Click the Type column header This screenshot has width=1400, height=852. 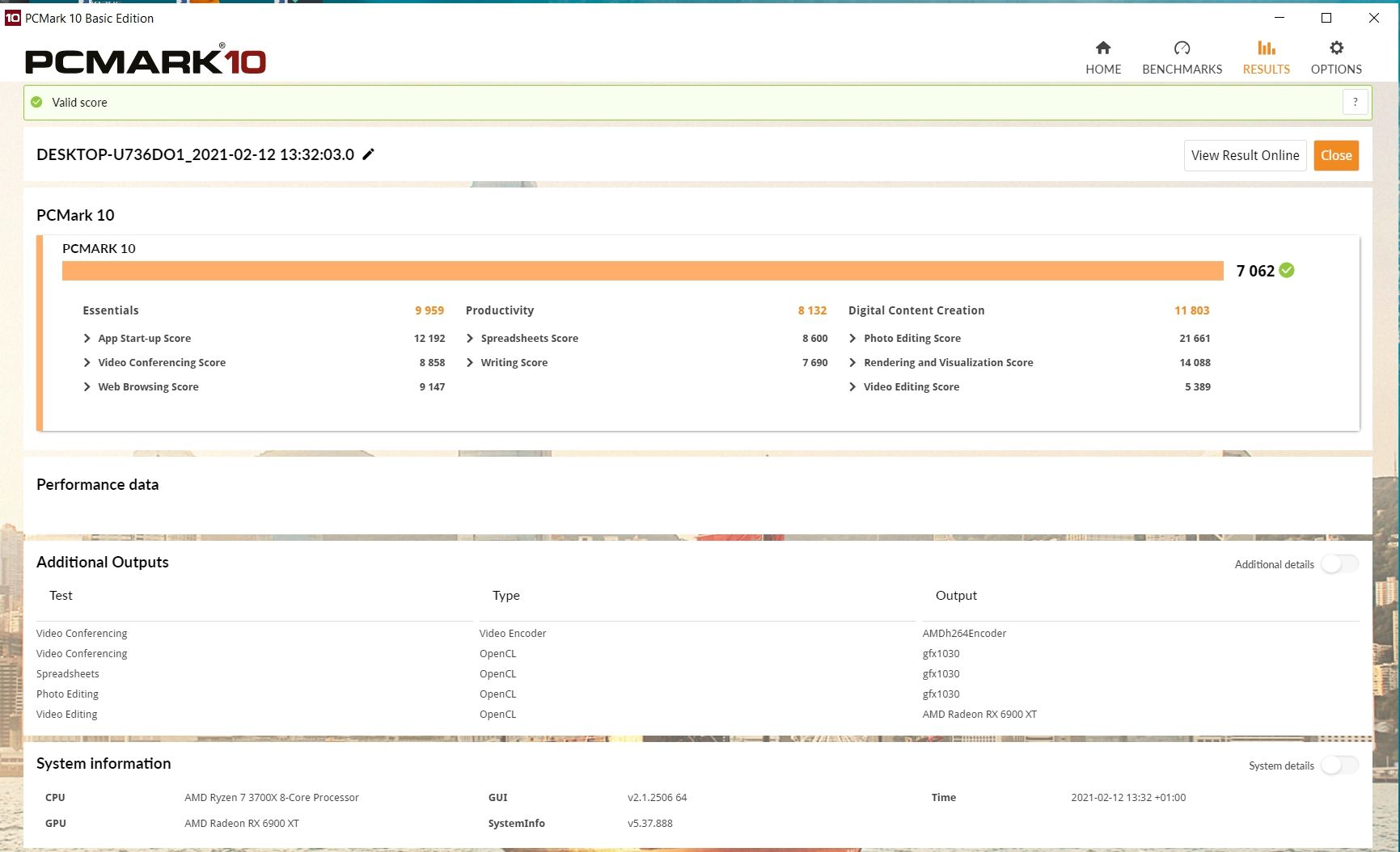point(506,596)
